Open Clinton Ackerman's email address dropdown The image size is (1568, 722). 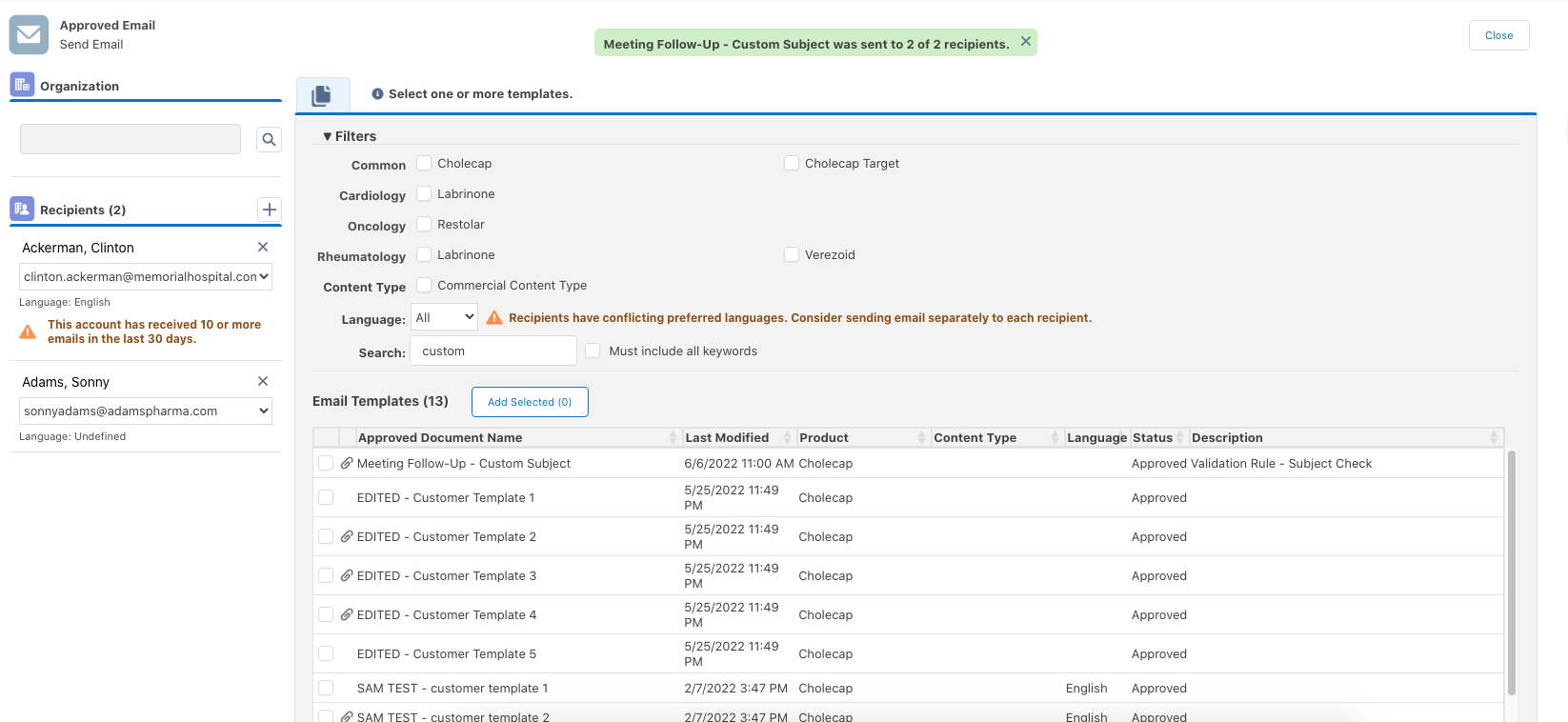coord(146,276)
